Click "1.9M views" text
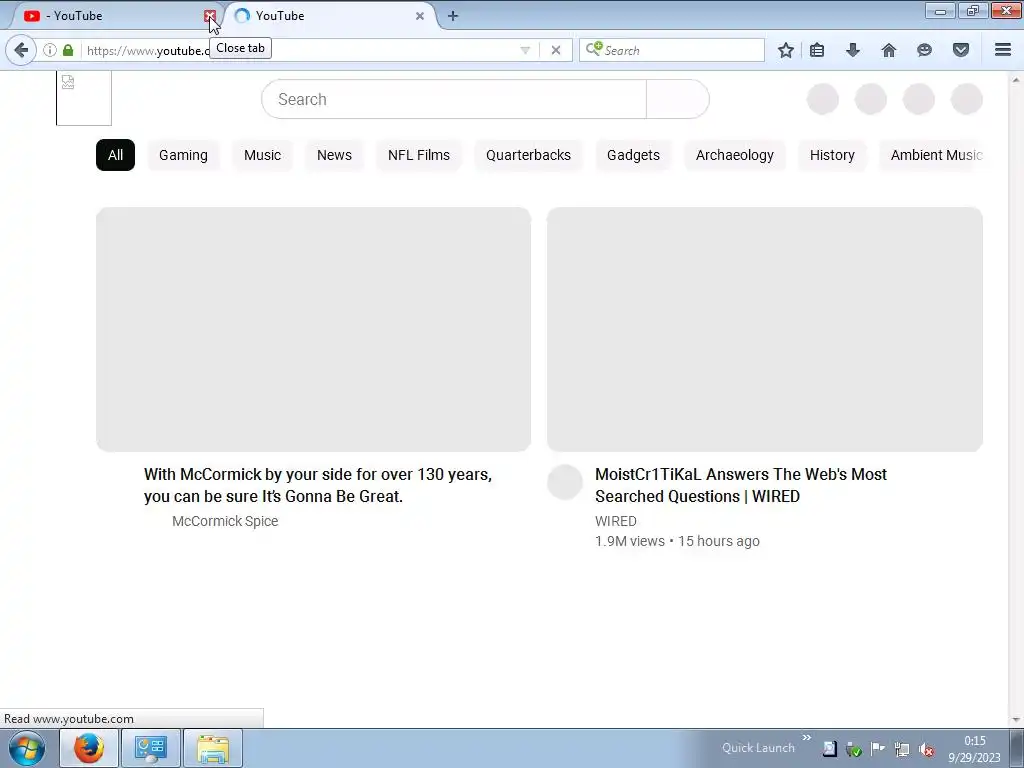The width and height of the screenshot is (1024, 768). pos(630,541)
